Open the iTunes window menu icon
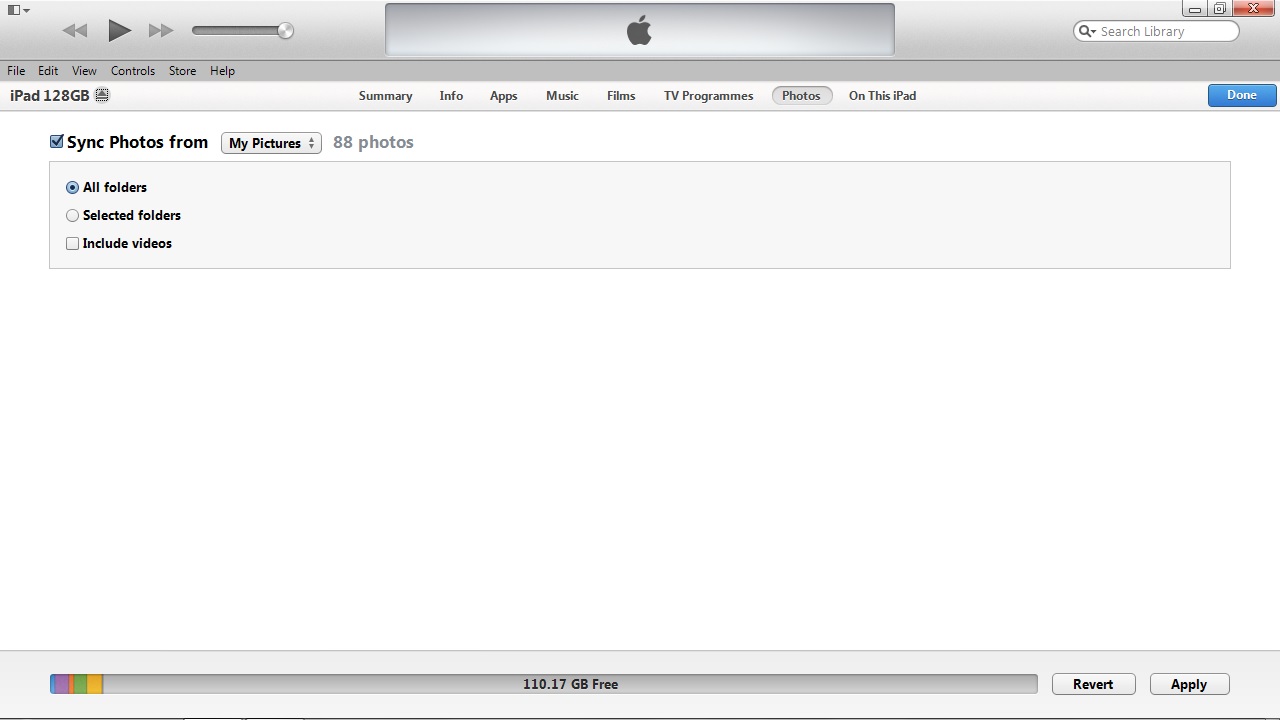1280x720 pixels. click(18, 10)
